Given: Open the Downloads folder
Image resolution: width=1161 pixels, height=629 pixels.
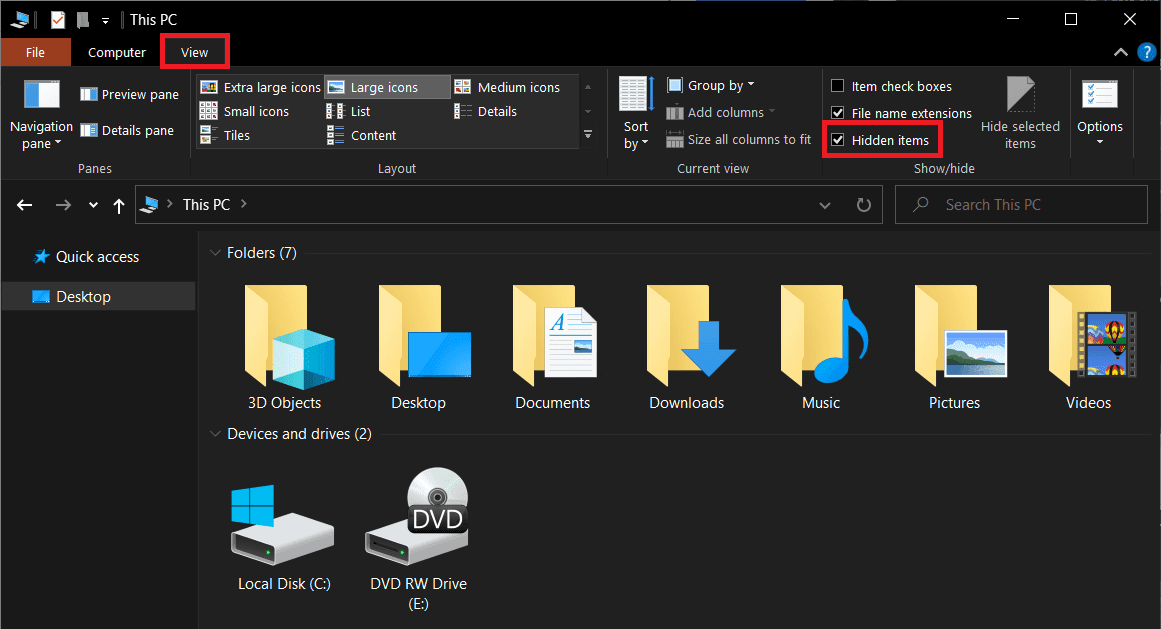Looking at the screenshot, I should pos(686,347).
